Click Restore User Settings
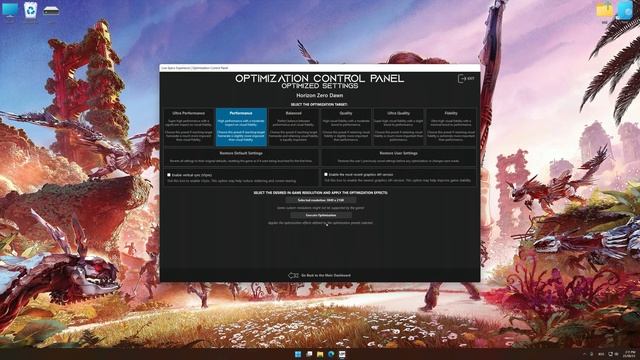This screenshot has height=360, width=640. pyautogui.click(x=399, y=157)
